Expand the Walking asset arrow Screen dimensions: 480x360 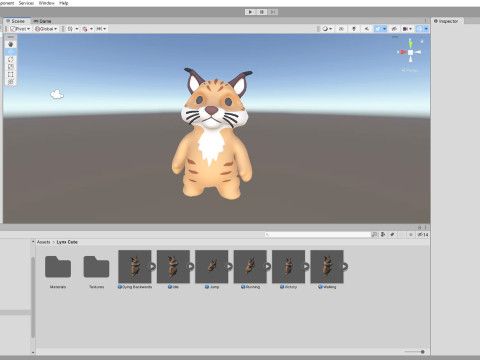tap(344, 266)
